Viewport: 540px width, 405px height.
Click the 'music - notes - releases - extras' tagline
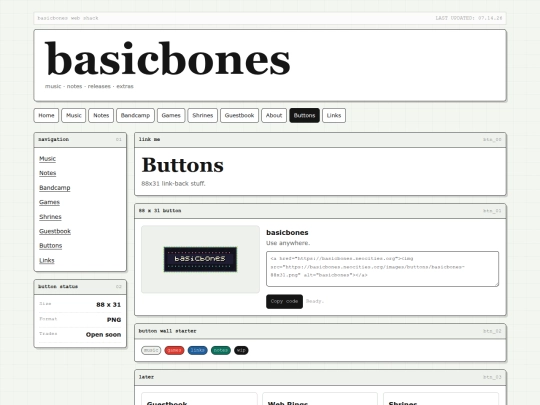tap(89, 86)
